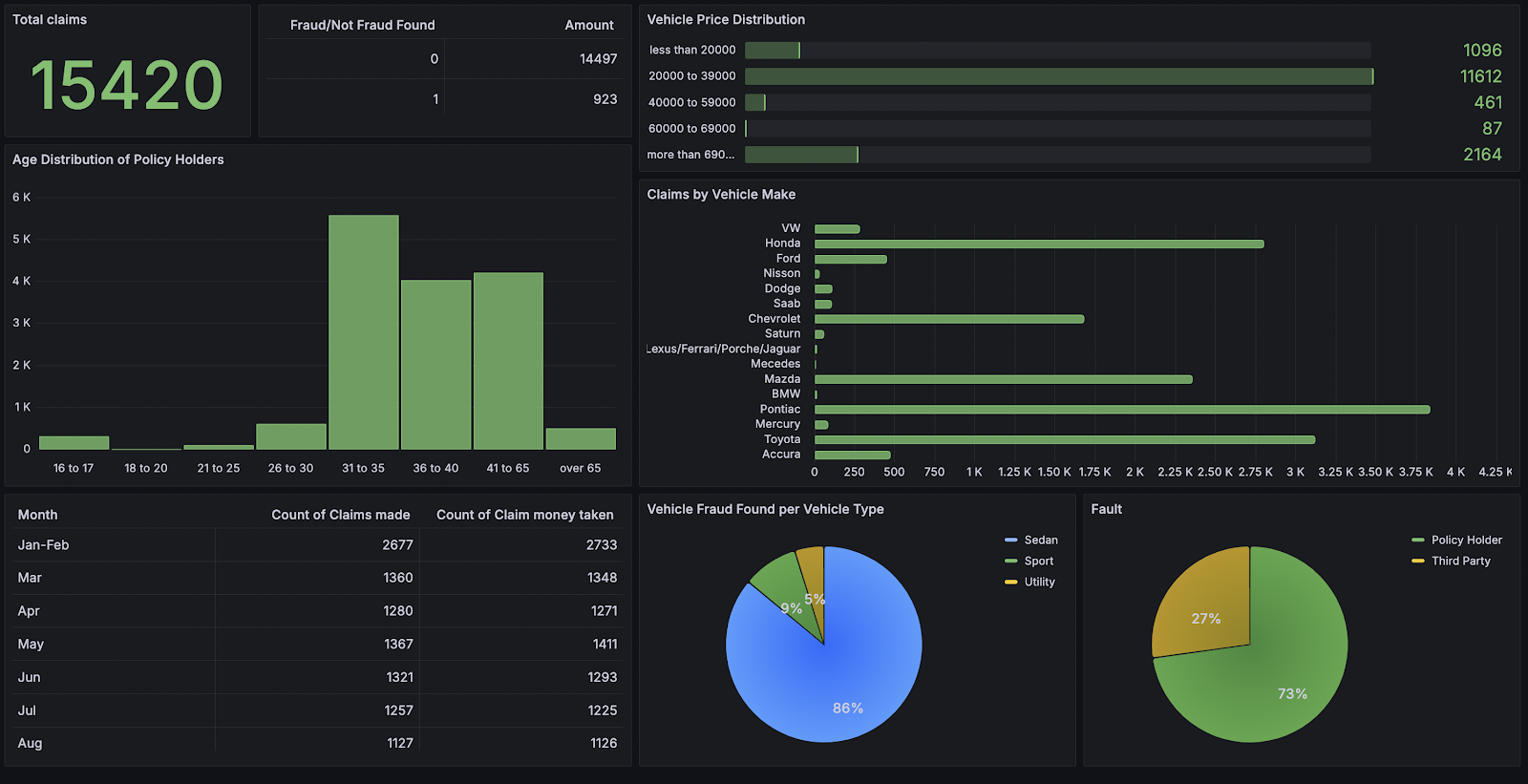This screenshot has height=784, width=1528.
Task: Select the 1257 claims count for Jul
Action: [x=398, y=710]
